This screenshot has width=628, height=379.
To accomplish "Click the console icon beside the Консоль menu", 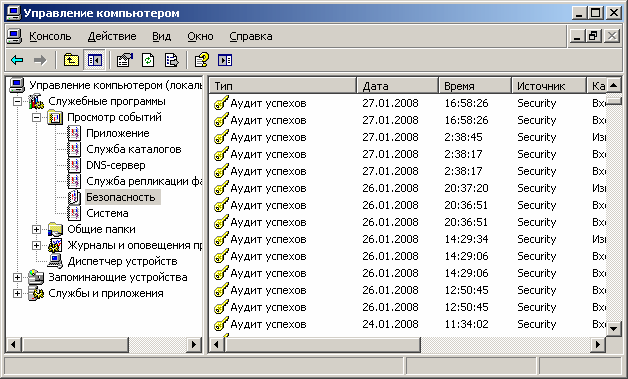I will [x=14, y=36].
